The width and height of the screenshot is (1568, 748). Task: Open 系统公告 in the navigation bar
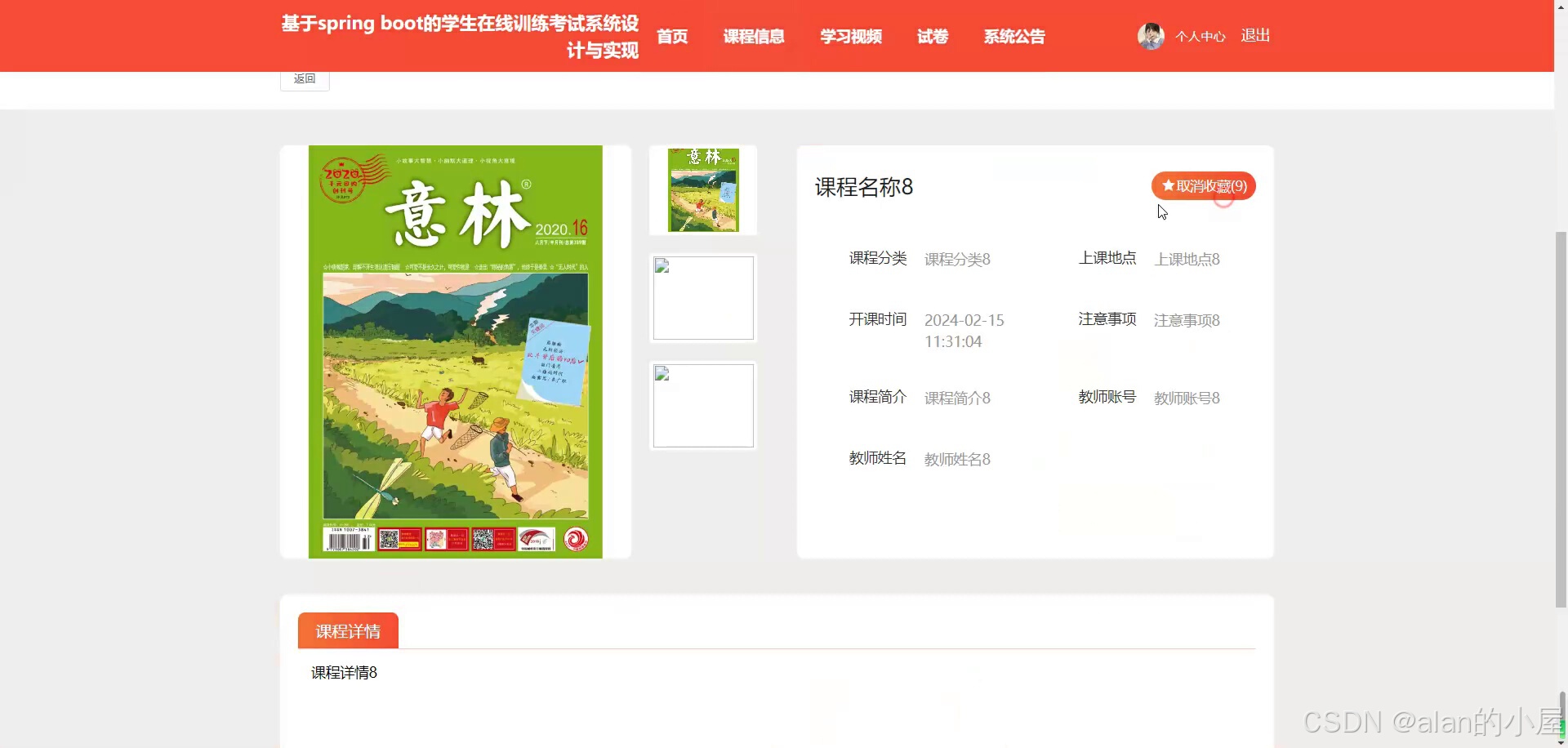coord(1014,37)
